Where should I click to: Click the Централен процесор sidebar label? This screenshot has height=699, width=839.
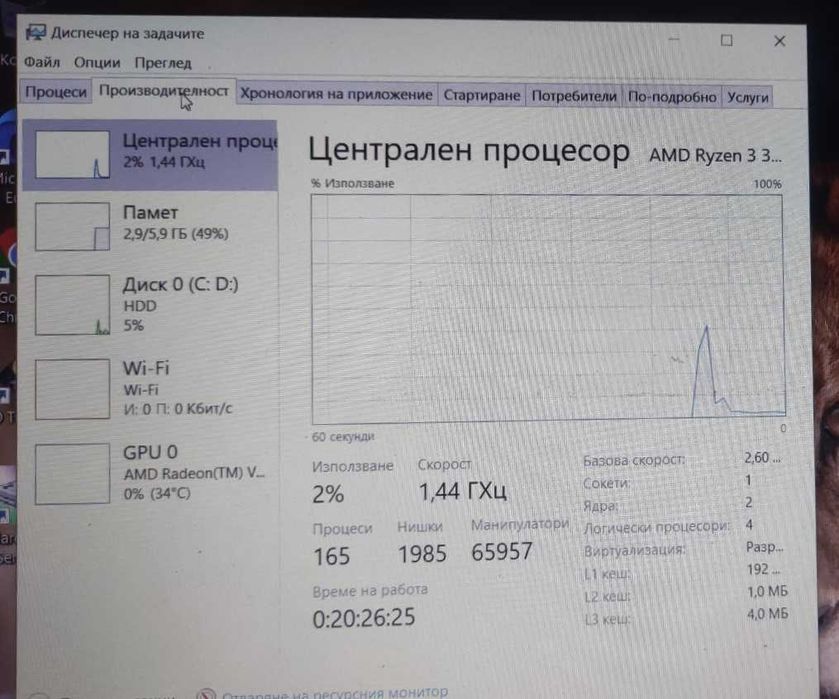coord(200,141)
